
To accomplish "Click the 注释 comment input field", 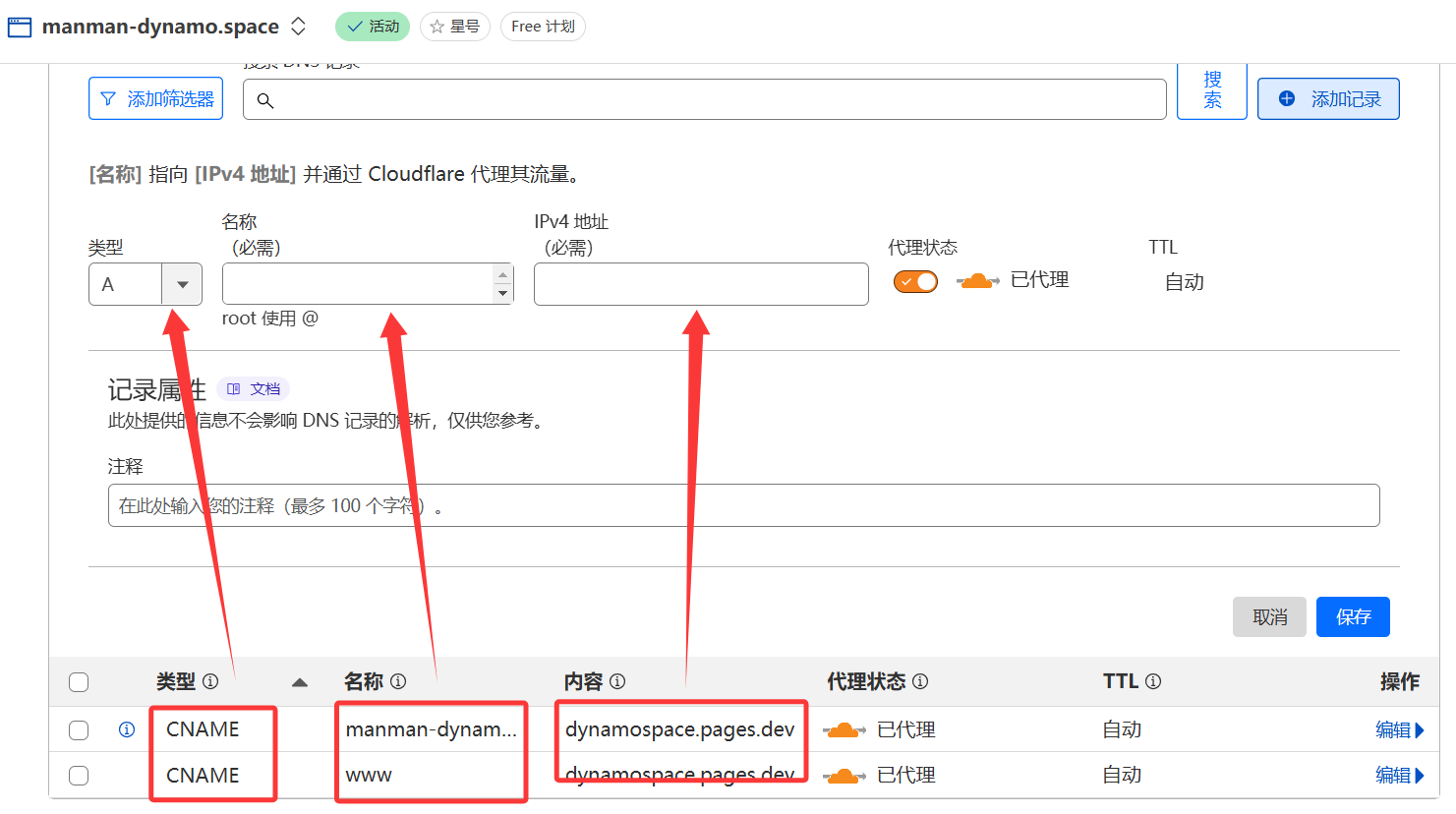I will point(743,505).
